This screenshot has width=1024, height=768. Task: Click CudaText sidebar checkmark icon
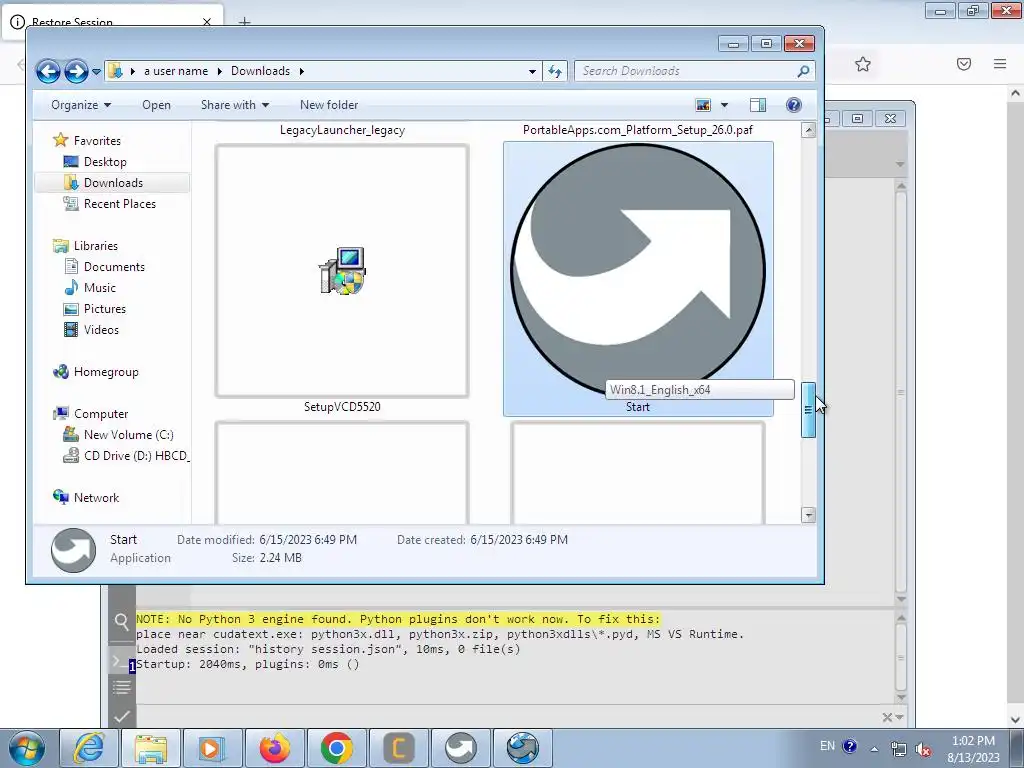pyautogui.click(x=121, y=716)
